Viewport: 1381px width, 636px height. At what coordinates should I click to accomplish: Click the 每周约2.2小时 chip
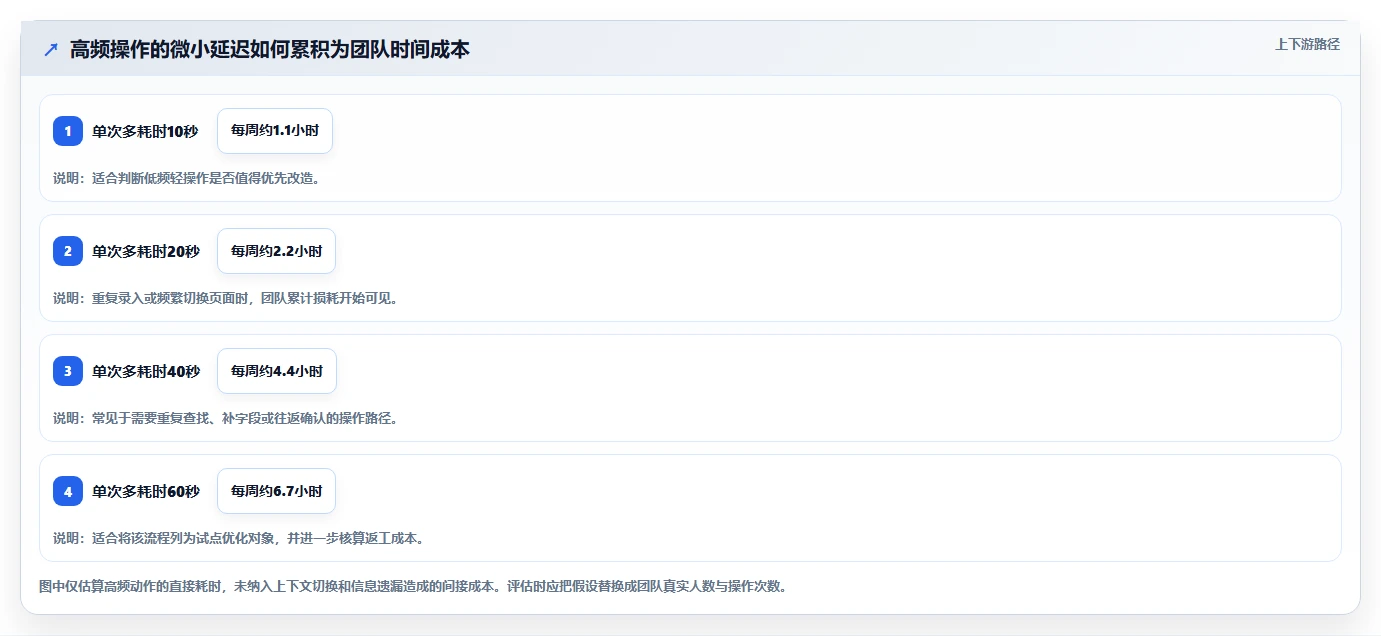point(276,251)
